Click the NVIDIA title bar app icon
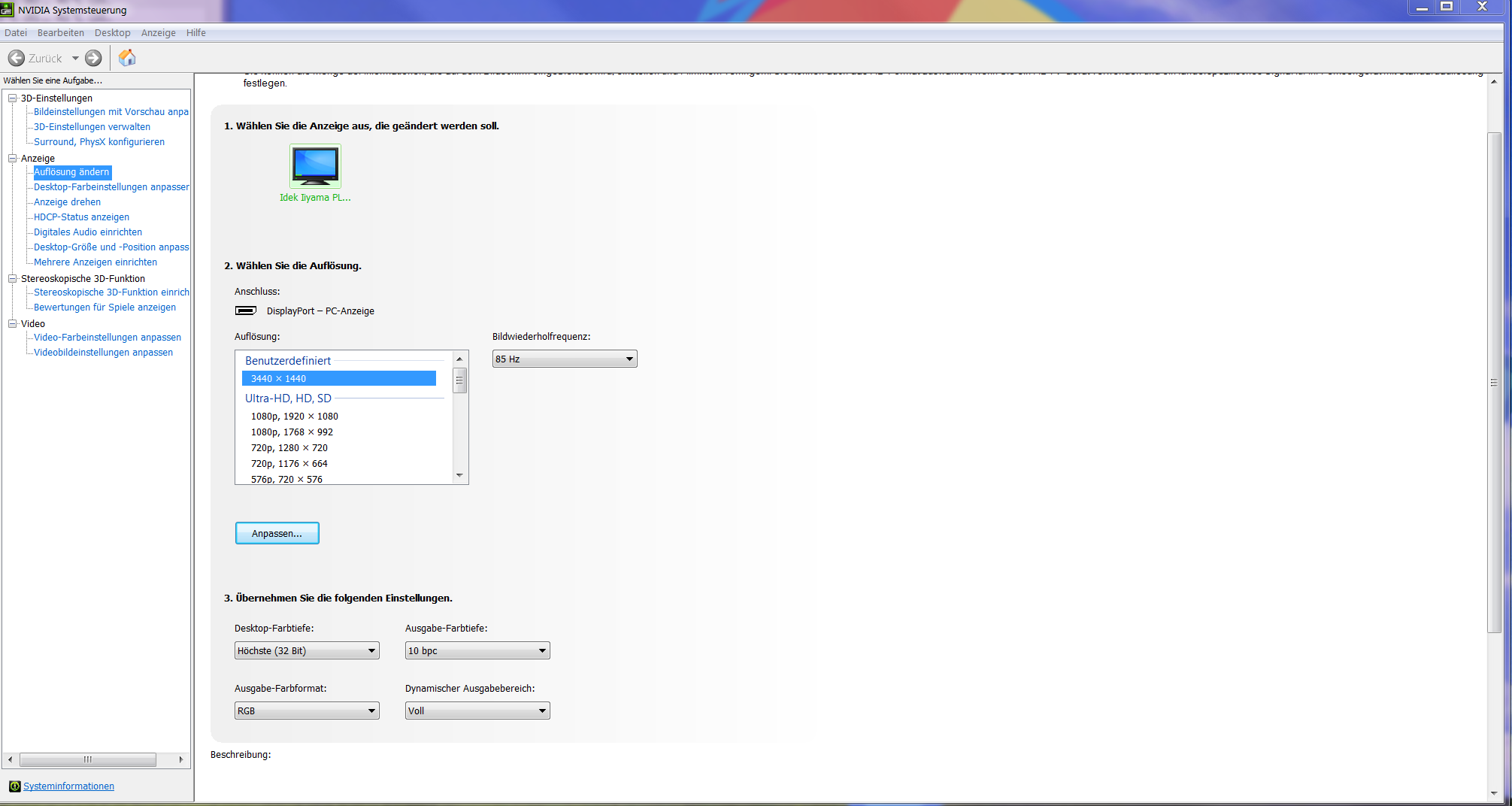Screen dimensions: 1512x806 click(x=8, y=10)
